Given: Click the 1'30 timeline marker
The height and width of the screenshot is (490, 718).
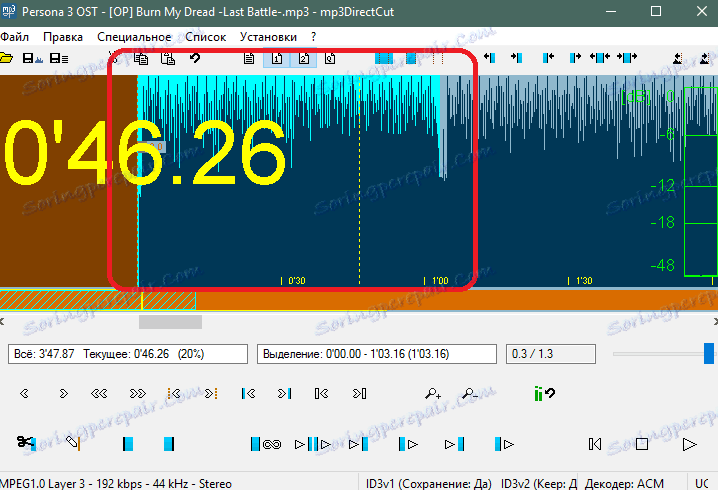Looking at the screenshot, I should tap(580, 280).
